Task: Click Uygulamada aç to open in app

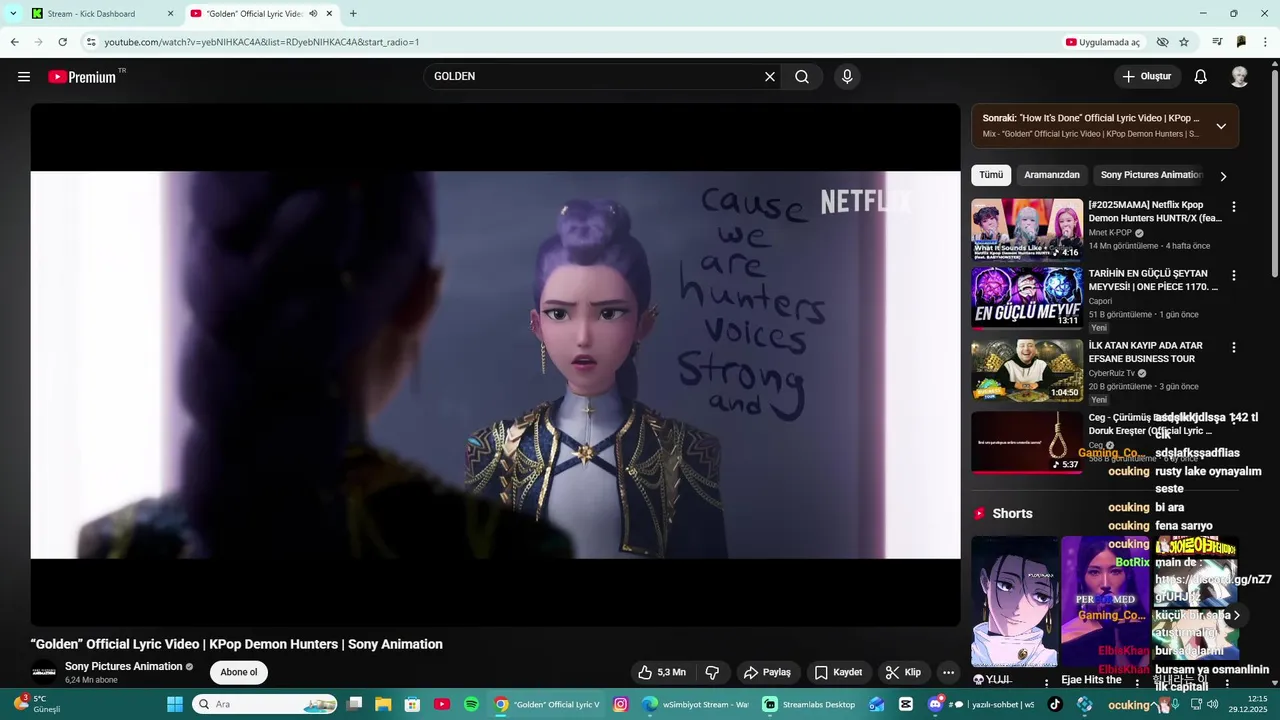Action: [1102, 42]
